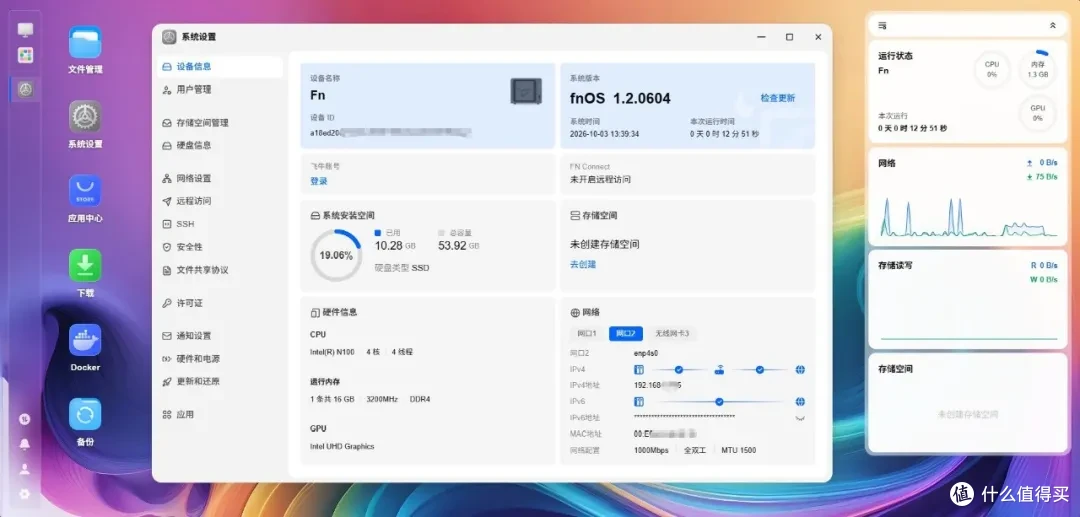Screen dimensions: 1080x517
Task: Click the Intel UHD Graphics text
Action: (x=342, y=446)
